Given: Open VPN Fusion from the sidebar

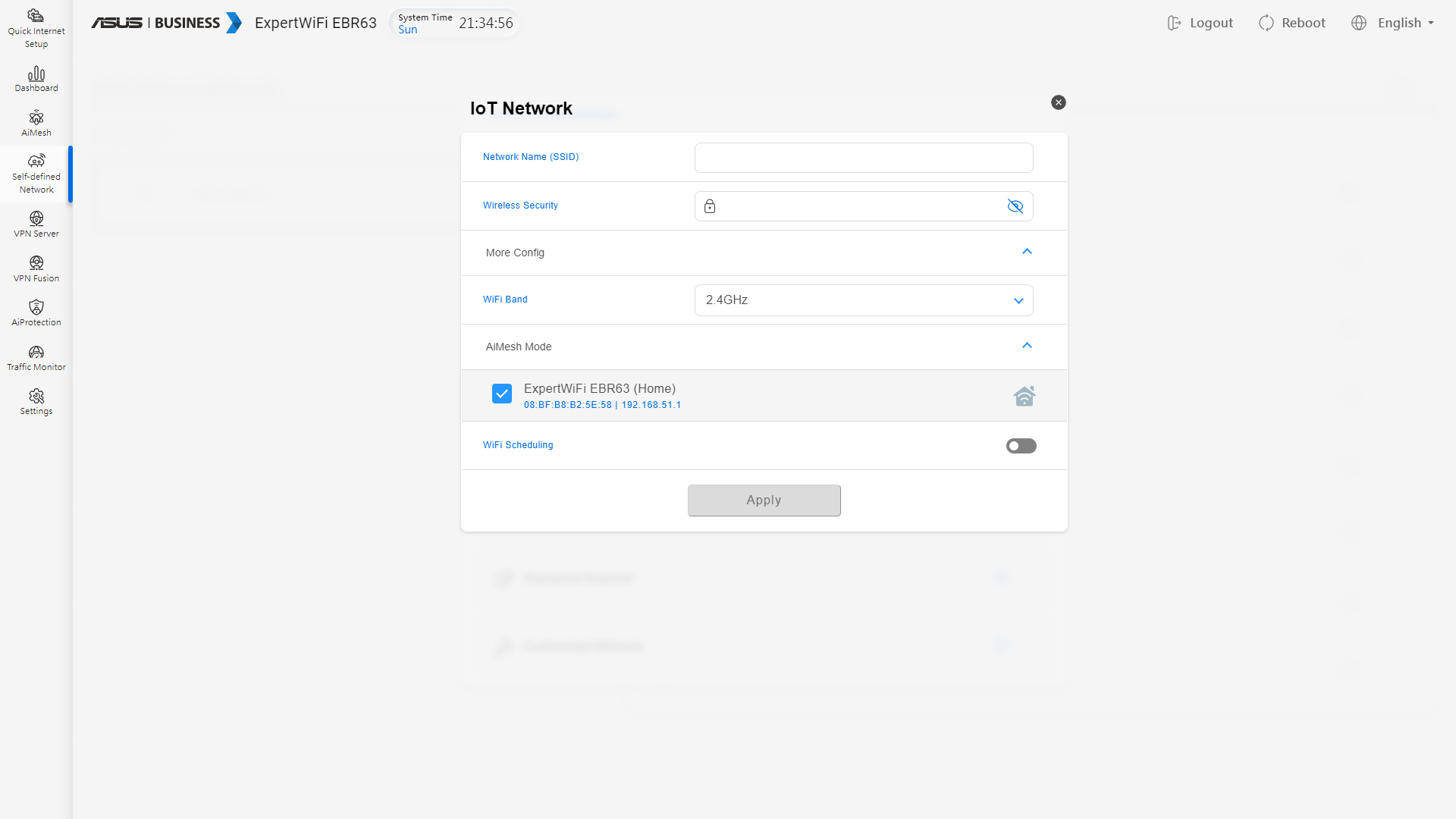Looking at the screenshot, I should coord(36,264).
